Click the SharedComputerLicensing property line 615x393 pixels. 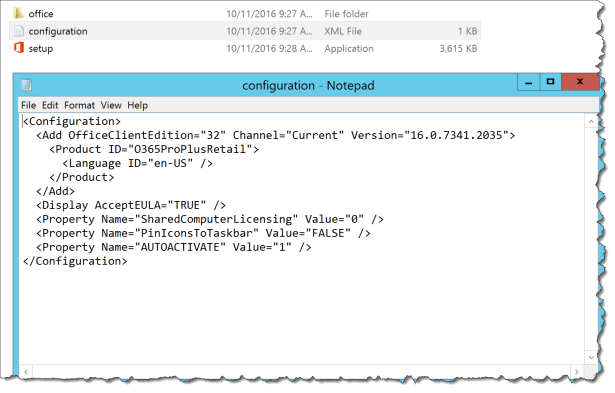click(210, 219)
